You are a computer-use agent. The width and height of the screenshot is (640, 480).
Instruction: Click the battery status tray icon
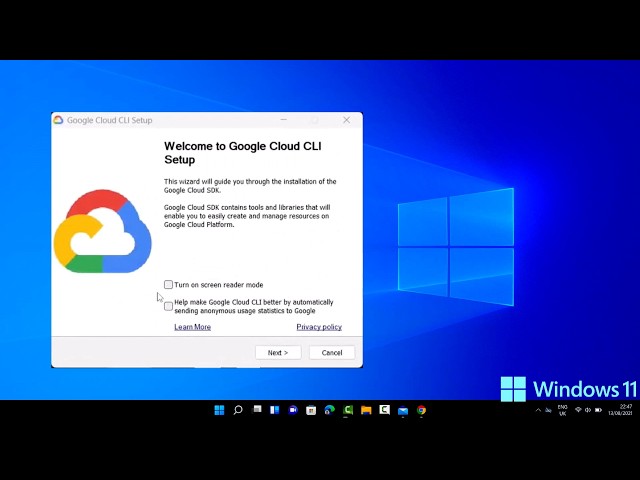pyautogui.click(x=598, y=410)
